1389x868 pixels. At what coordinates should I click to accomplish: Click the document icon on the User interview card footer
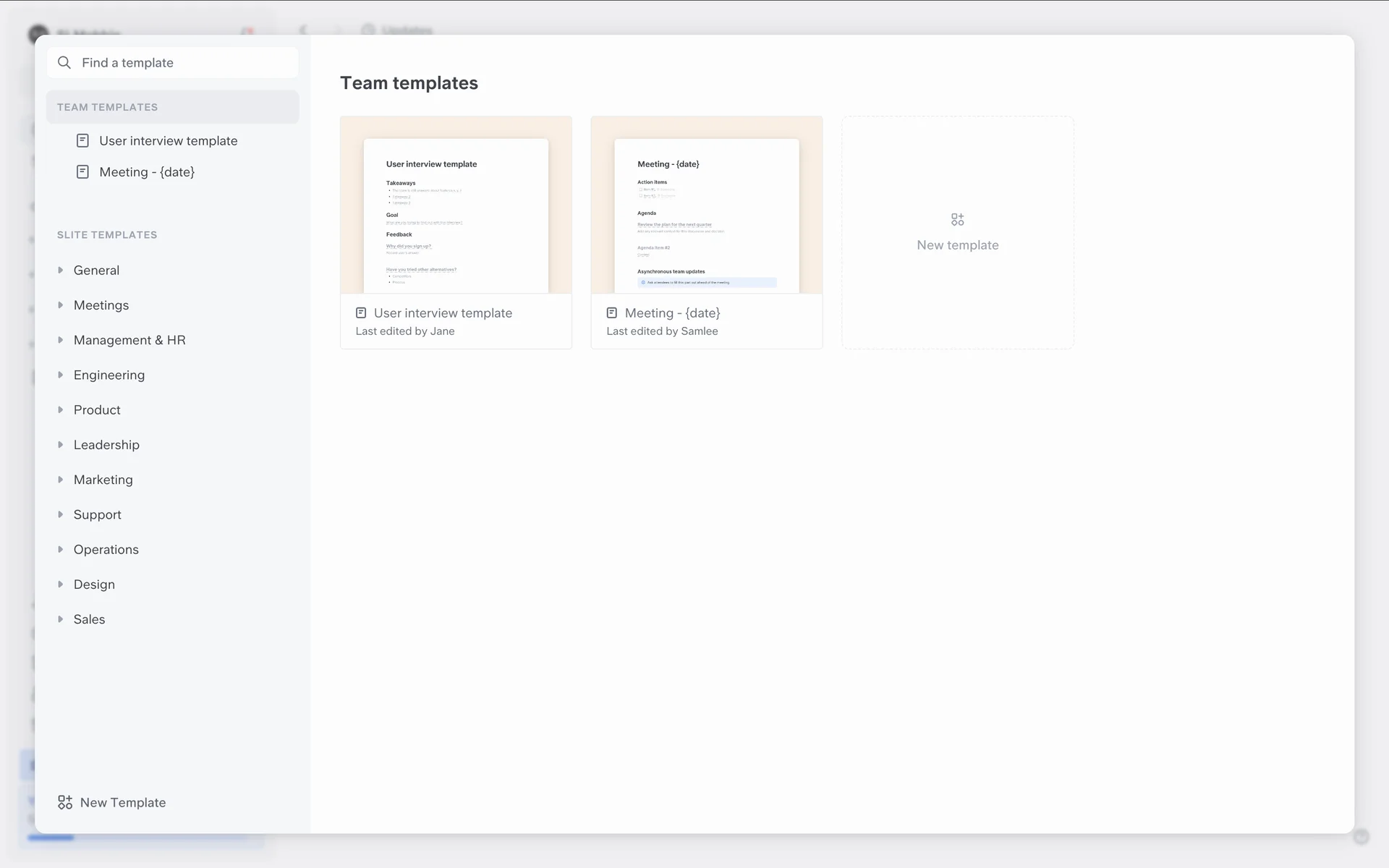[x=361, y=313]
